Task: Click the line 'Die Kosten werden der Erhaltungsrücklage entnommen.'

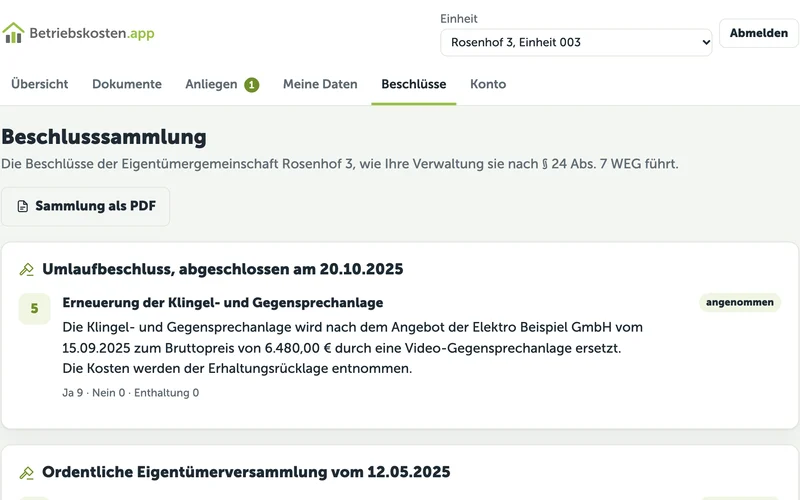Action: [237, 368]
